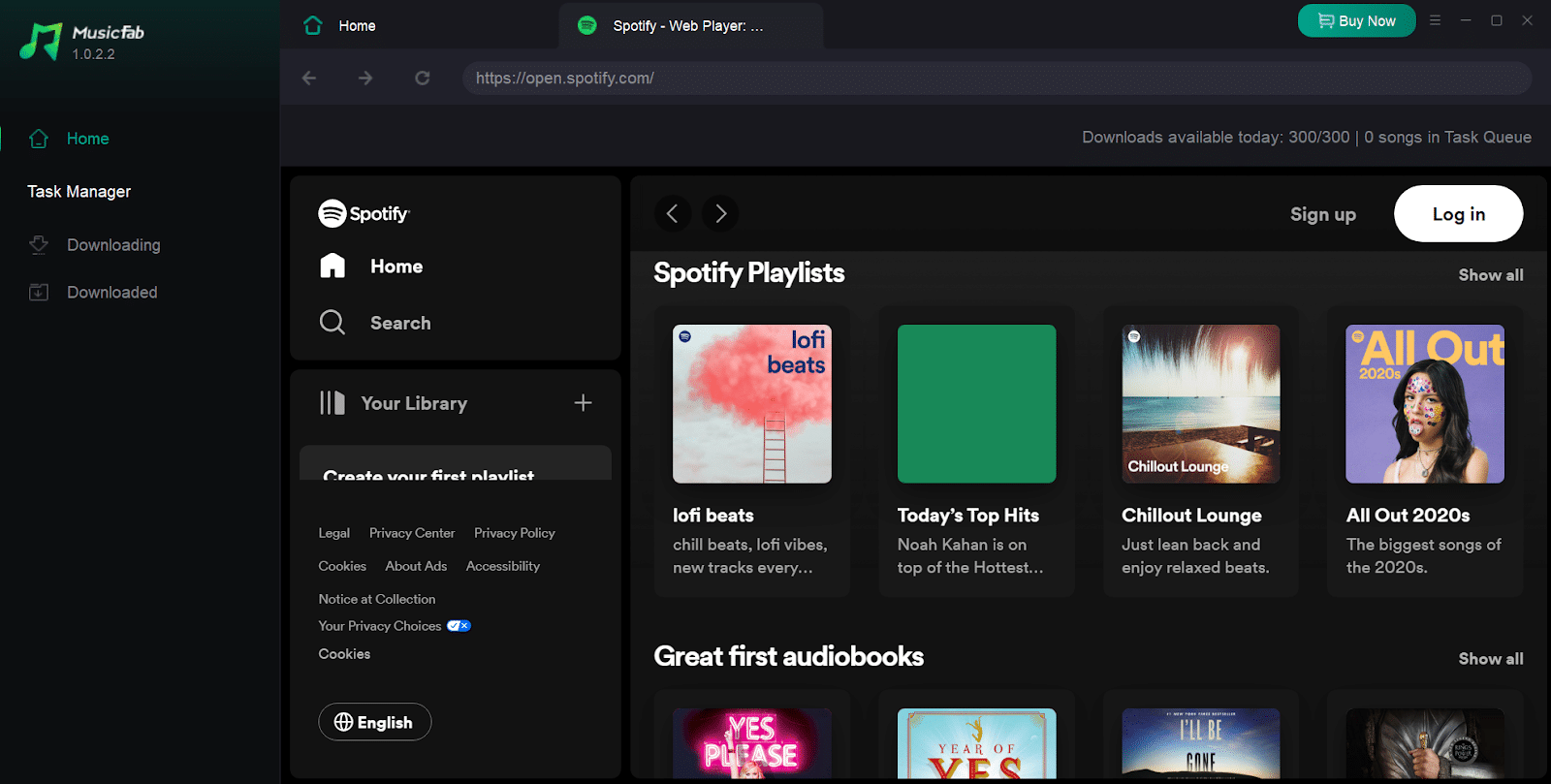The image size is (1551, 784).
Task: Open Search in Spotify navigation
Action: tap(400, 323)
